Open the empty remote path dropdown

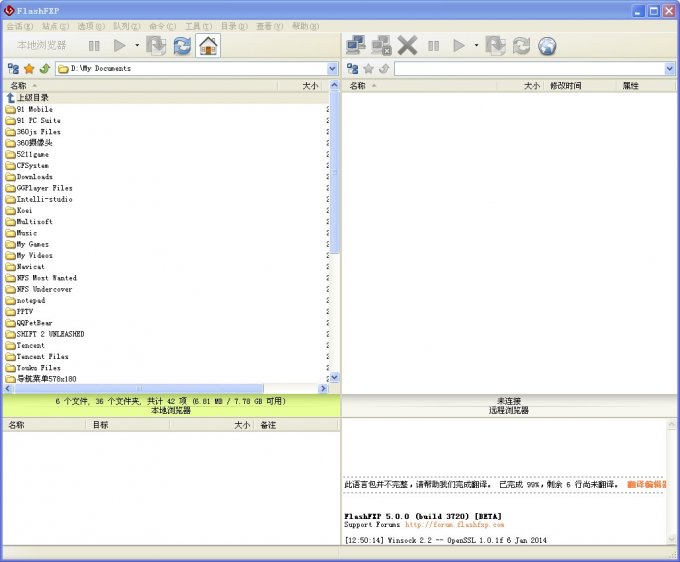(x=670, y=69)
